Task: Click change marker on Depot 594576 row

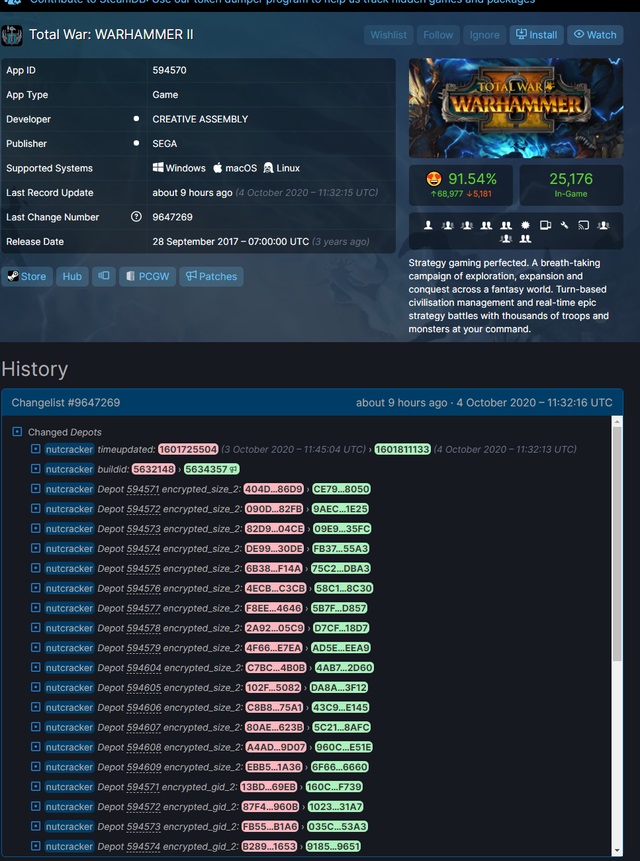Action: point(36,588)
